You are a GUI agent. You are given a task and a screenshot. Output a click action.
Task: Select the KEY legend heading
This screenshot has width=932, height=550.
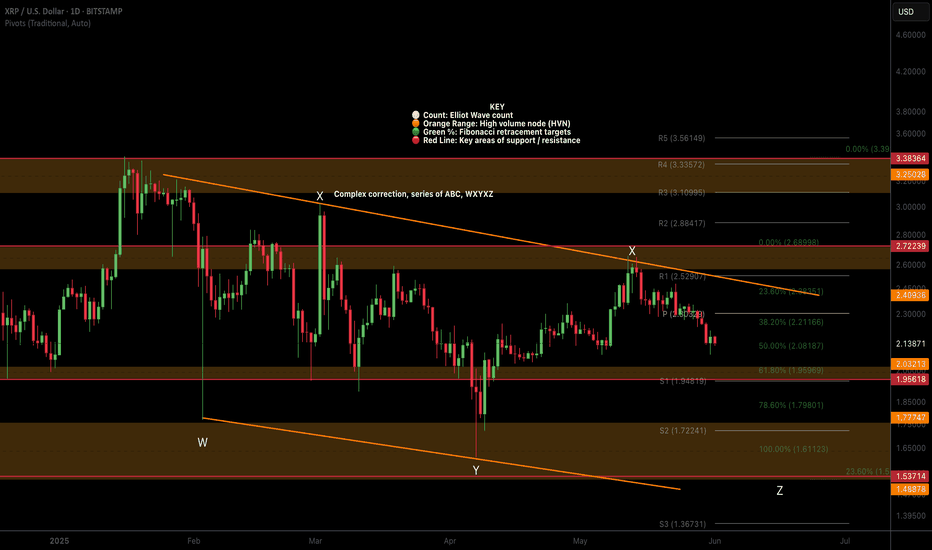[497, 107]
